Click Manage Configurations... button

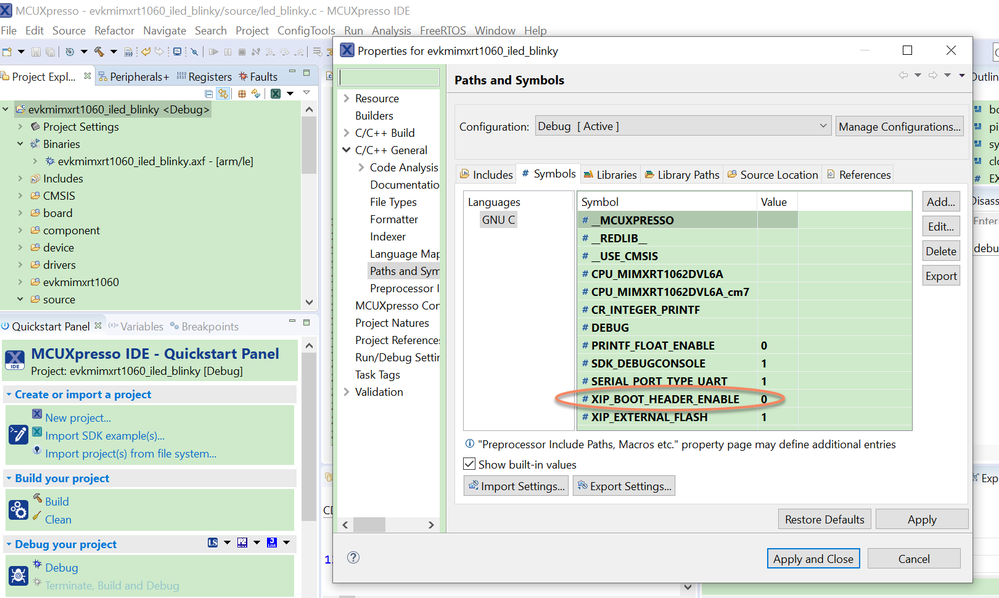pyautogui.click(x=899, y=126)
